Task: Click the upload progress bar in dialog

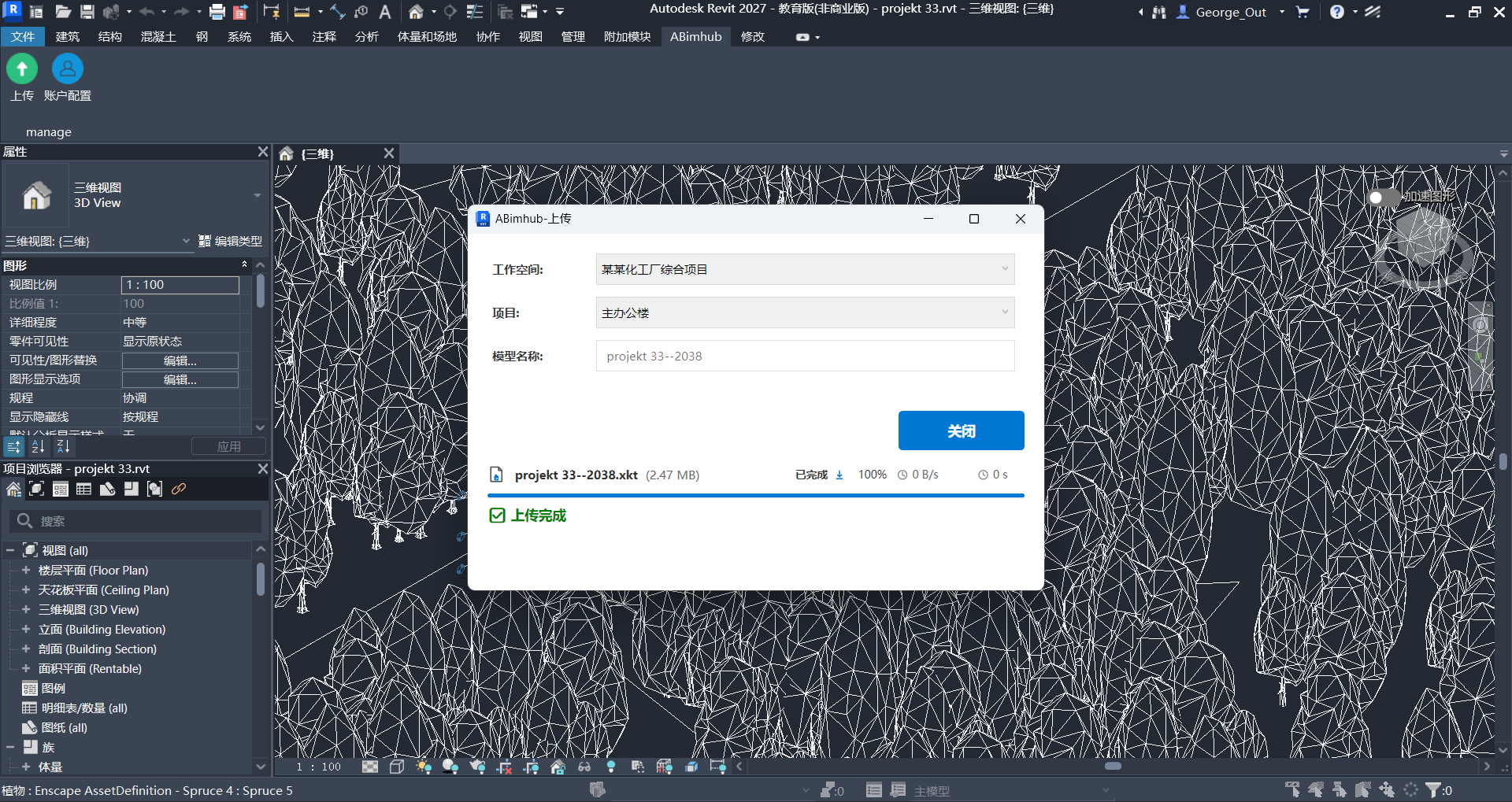Action: [x=756, y=495]
